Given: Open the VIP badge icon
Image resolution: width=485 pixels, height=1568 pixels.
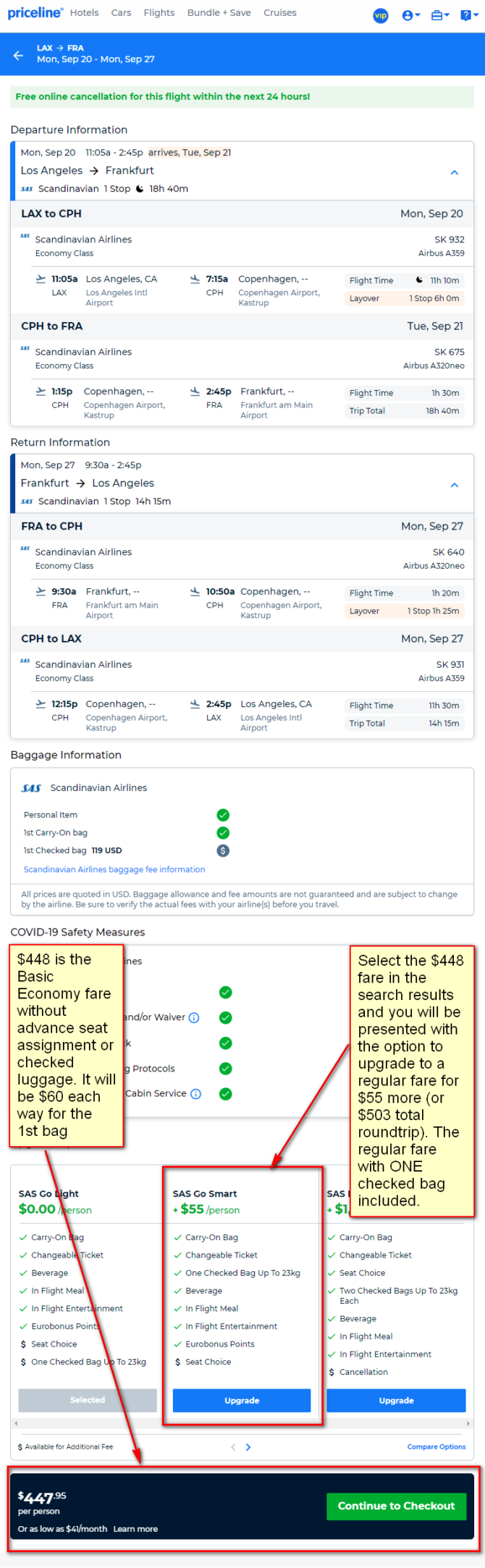Looking at the screenshot, I should [x=381, y=15].
